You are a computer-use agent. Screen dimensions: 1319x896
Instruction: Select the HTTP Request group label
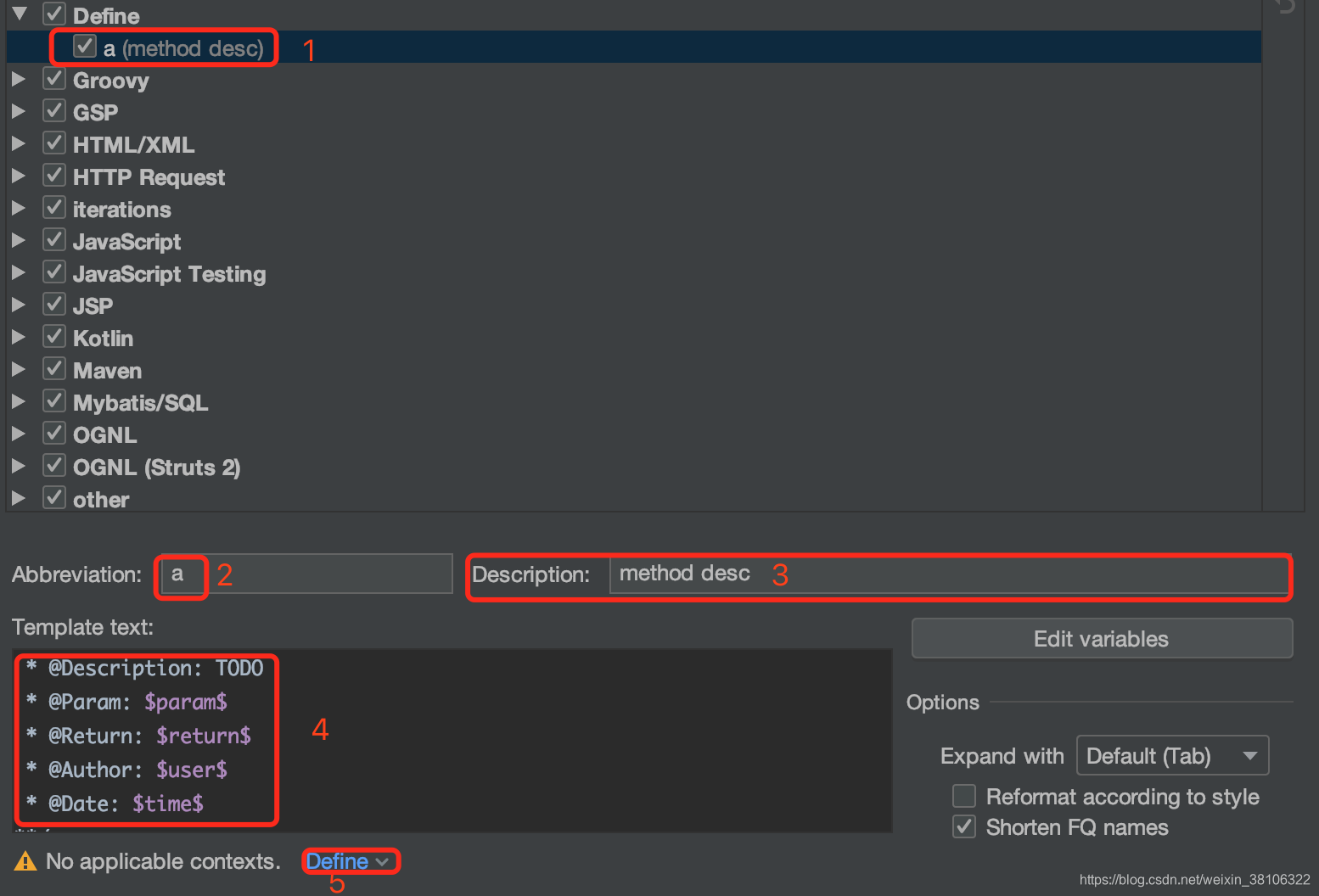pyautogui.click(x=149, y=177)
